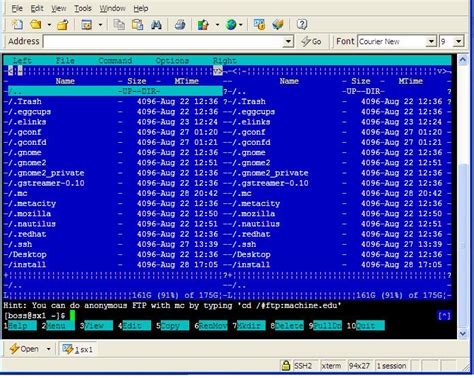Screen dimensions: 474x378
Task: Click the 9 PullDn function key label
Action: [325, 326]
